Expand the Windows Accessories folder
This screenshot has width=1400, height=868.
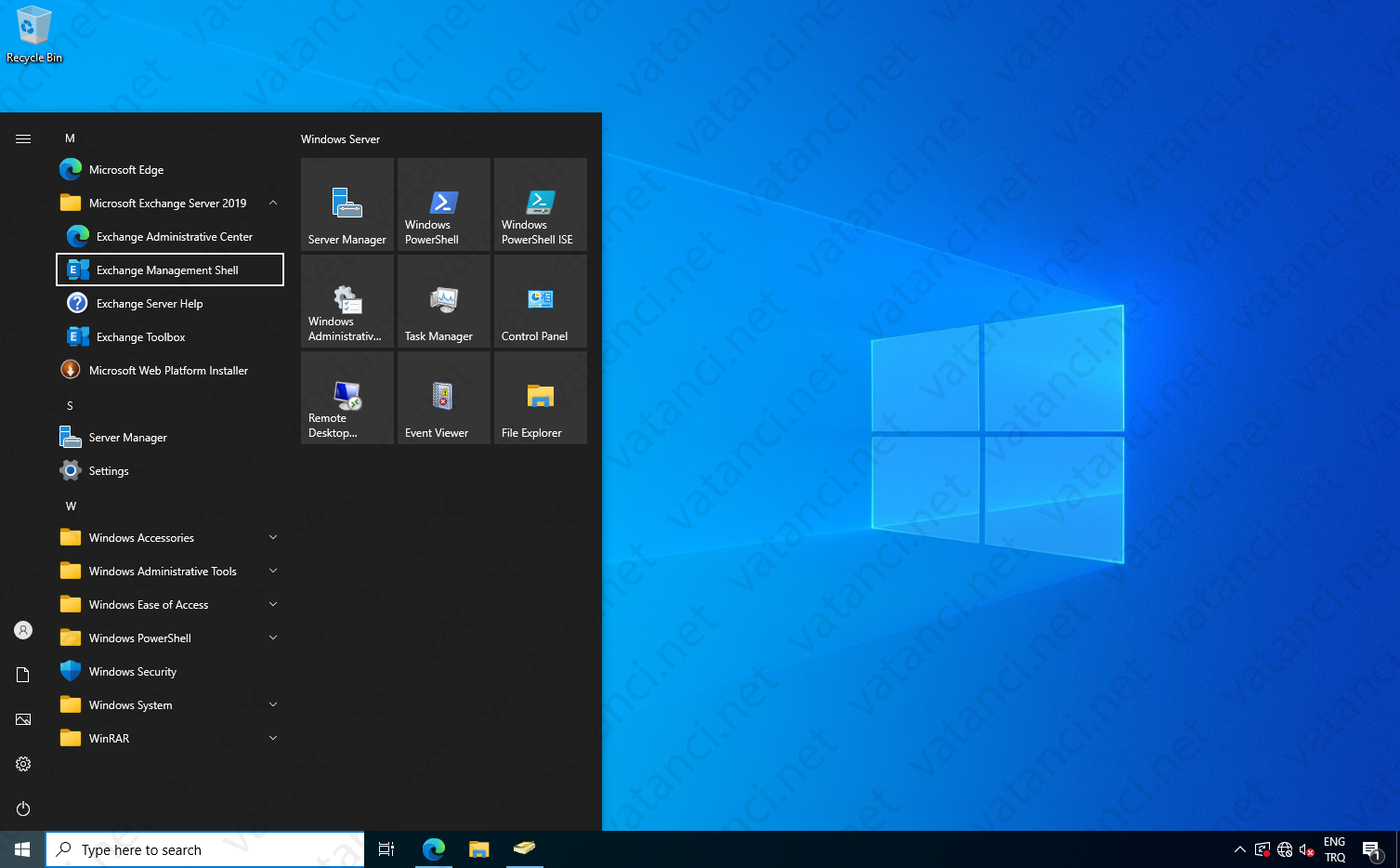[x=170, y=537]
